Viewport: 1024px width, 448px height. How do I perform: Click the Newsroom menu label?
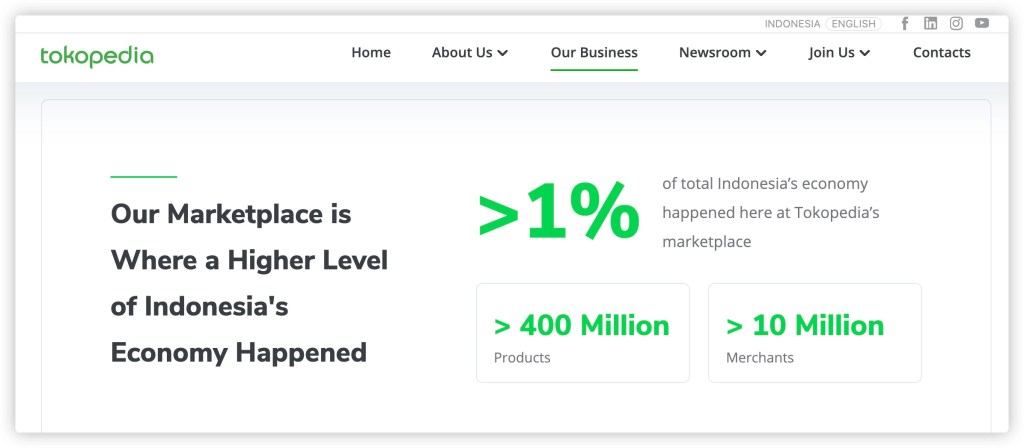[x=714, y=53]
